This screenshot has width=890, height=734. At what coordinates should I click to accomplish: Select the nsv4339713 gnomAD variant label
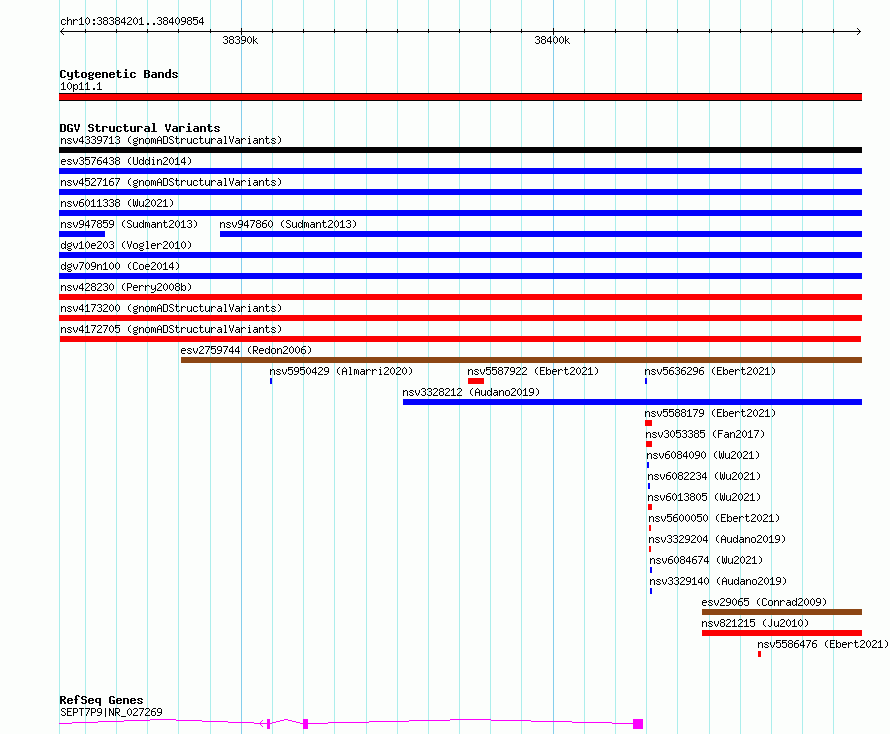171,140
